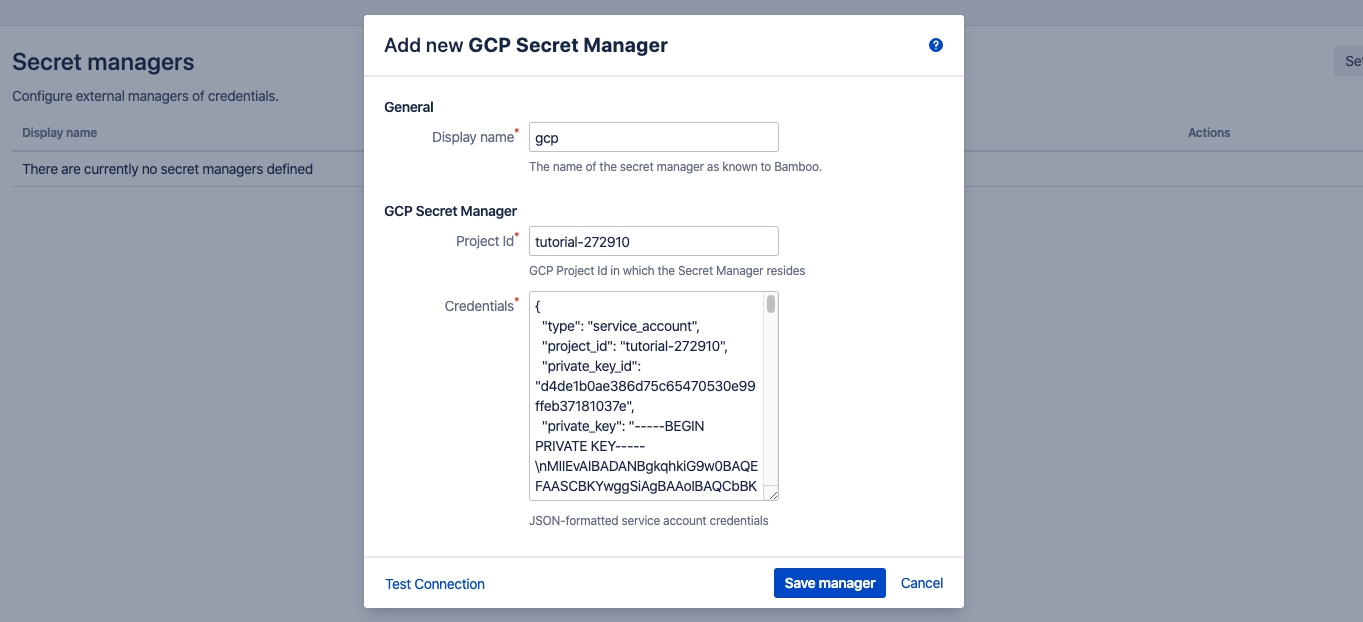Viewport: 1363px width, 622px height.
Task: Click the 'GCP Project Id in which' hint text
Action: [667, 271]
